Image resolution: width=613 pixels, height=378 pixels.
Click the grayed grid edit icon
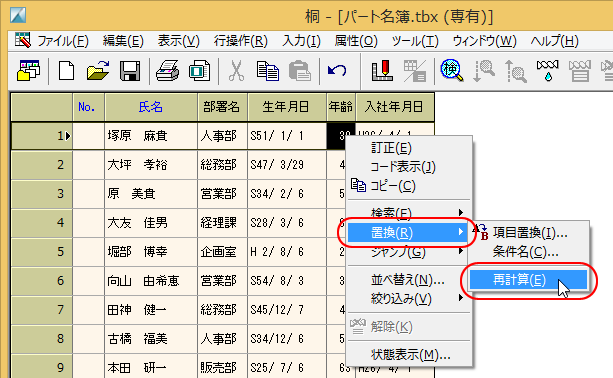[x=414, y=71]
